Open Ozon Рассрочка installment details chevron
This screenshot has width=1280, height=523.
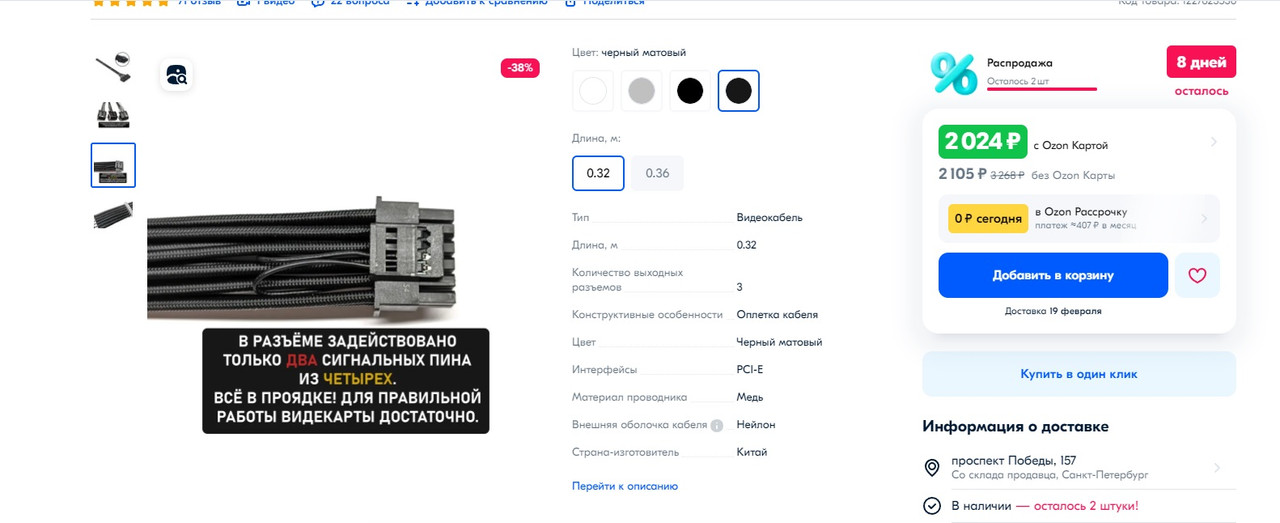click(1204, 218)
